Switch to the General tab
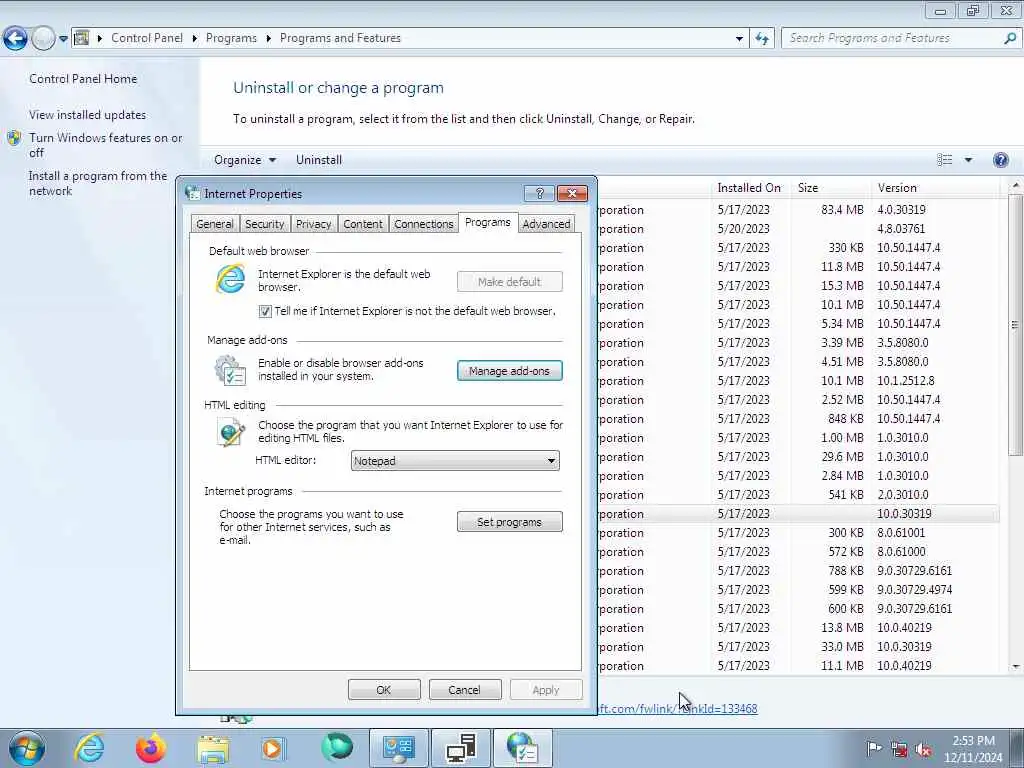This screenshot has width=1024, height=768. coord(215,224)
